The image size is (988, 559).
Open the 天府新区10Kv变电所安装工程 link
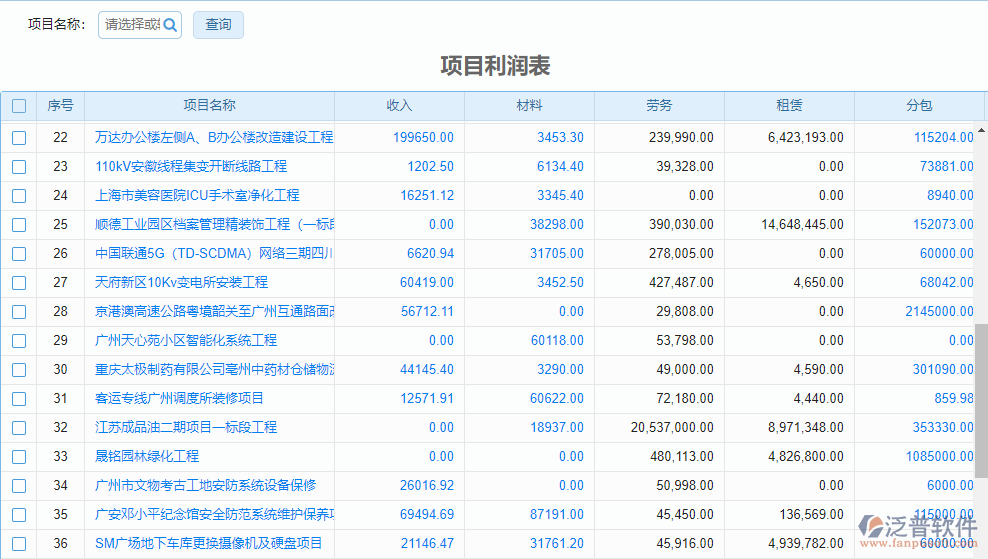(x=181, y=283)
